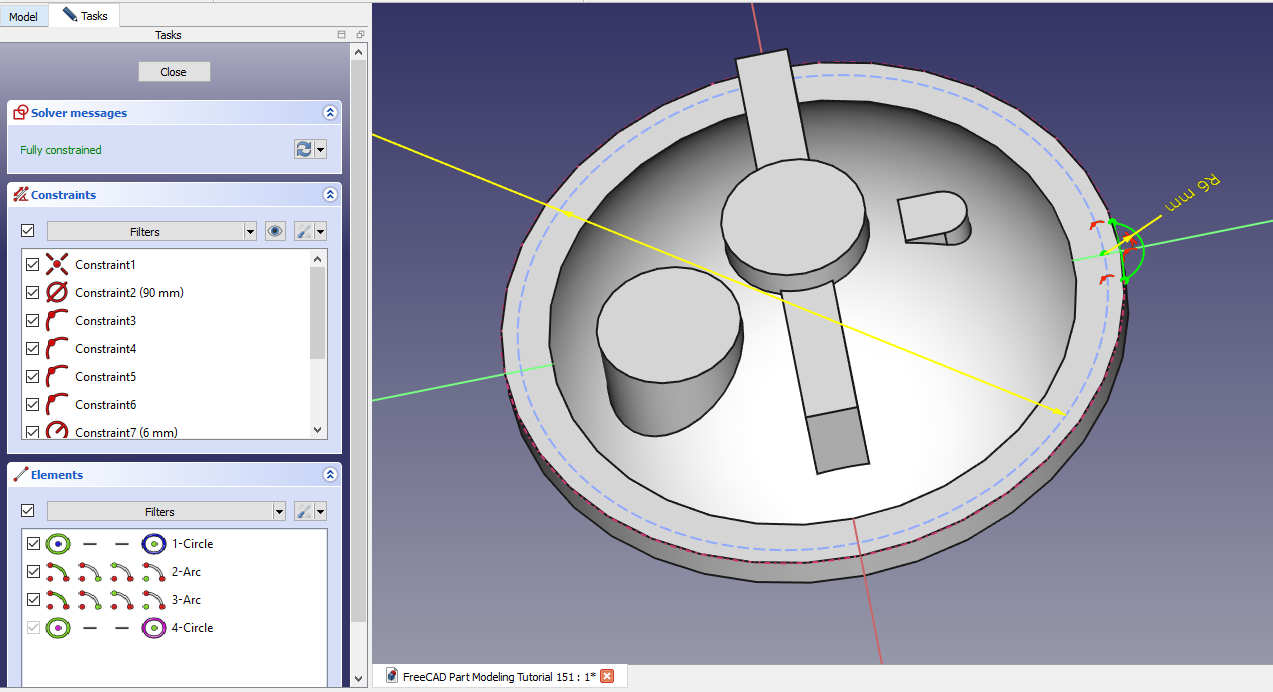Open the Constraints Filters dropdown
The image size is (1273, 692).
point(152,231)
